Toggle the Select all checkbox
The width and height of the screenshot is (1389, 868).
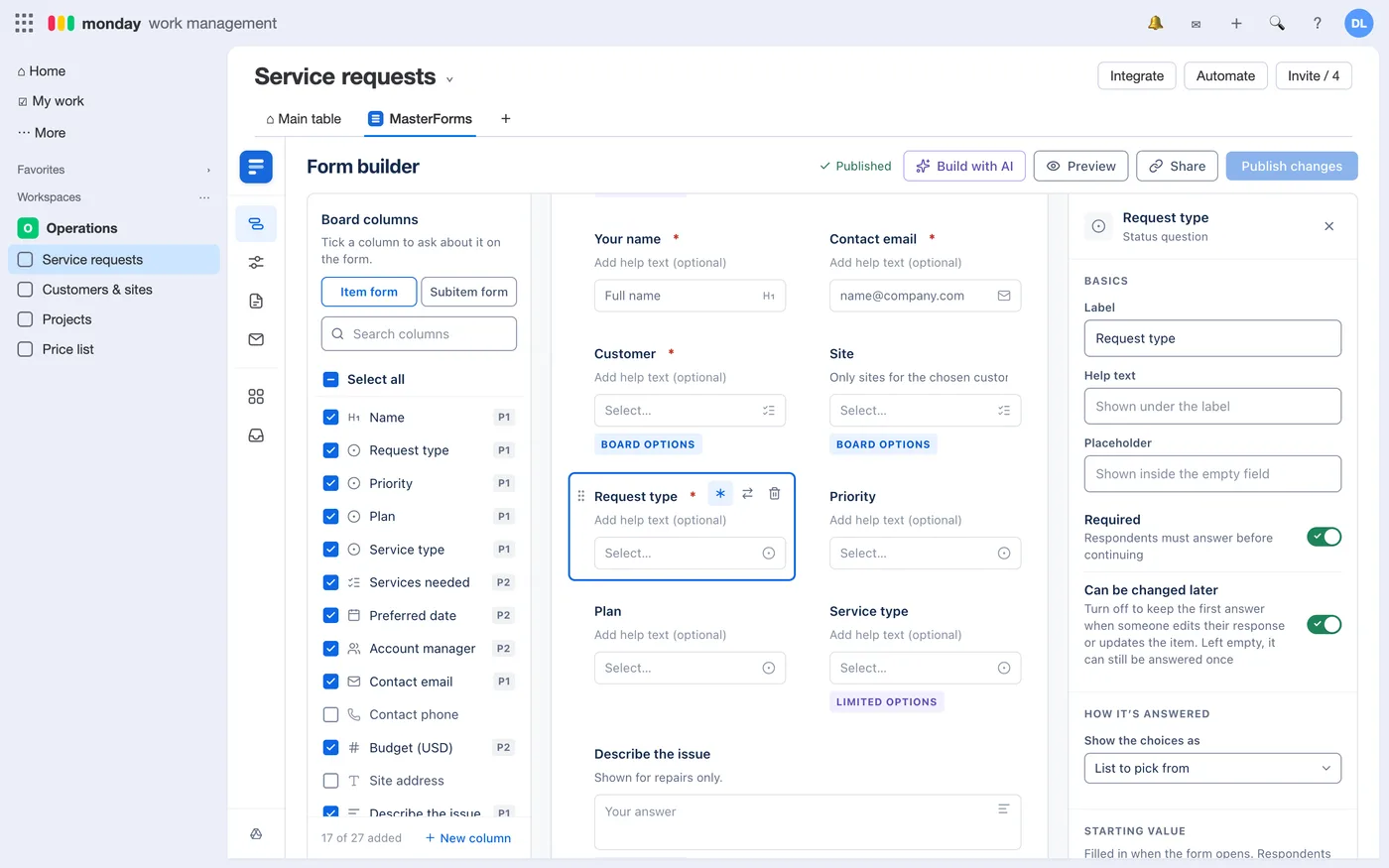coord(331,379)
